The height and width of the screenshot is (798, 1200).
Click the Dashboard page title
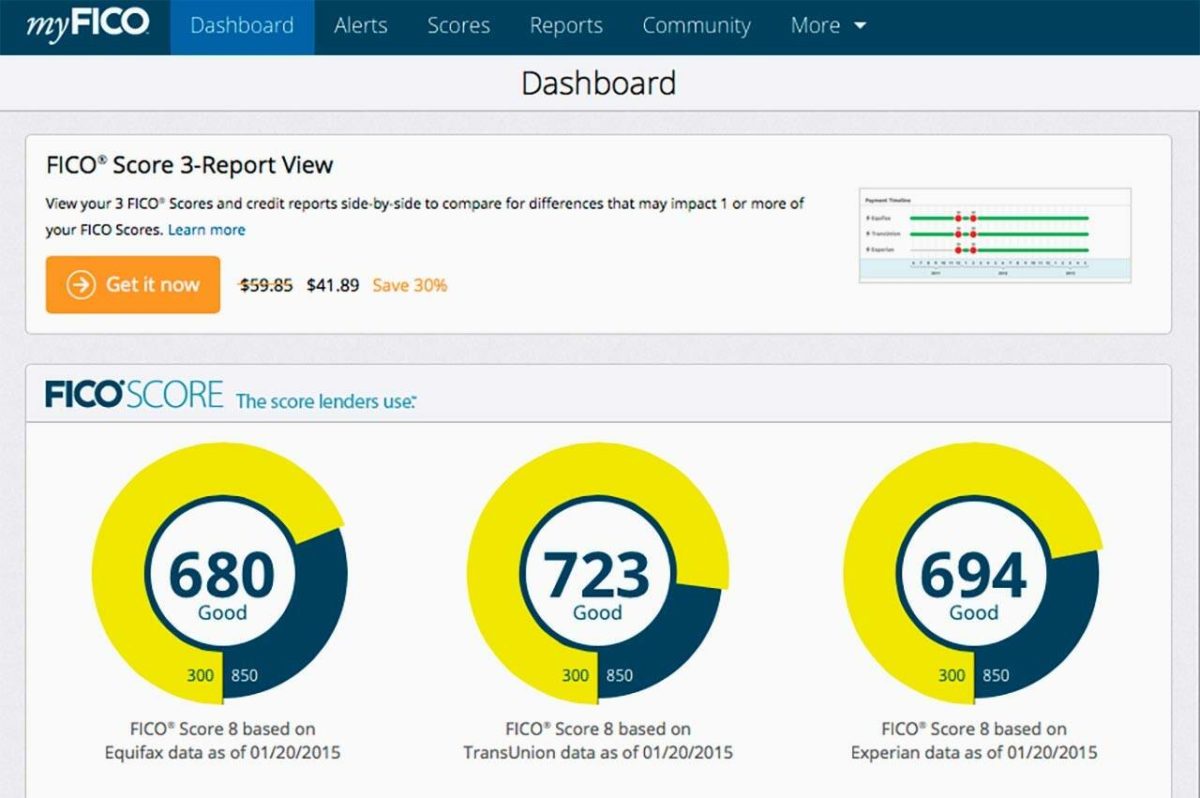coord(599,82)
